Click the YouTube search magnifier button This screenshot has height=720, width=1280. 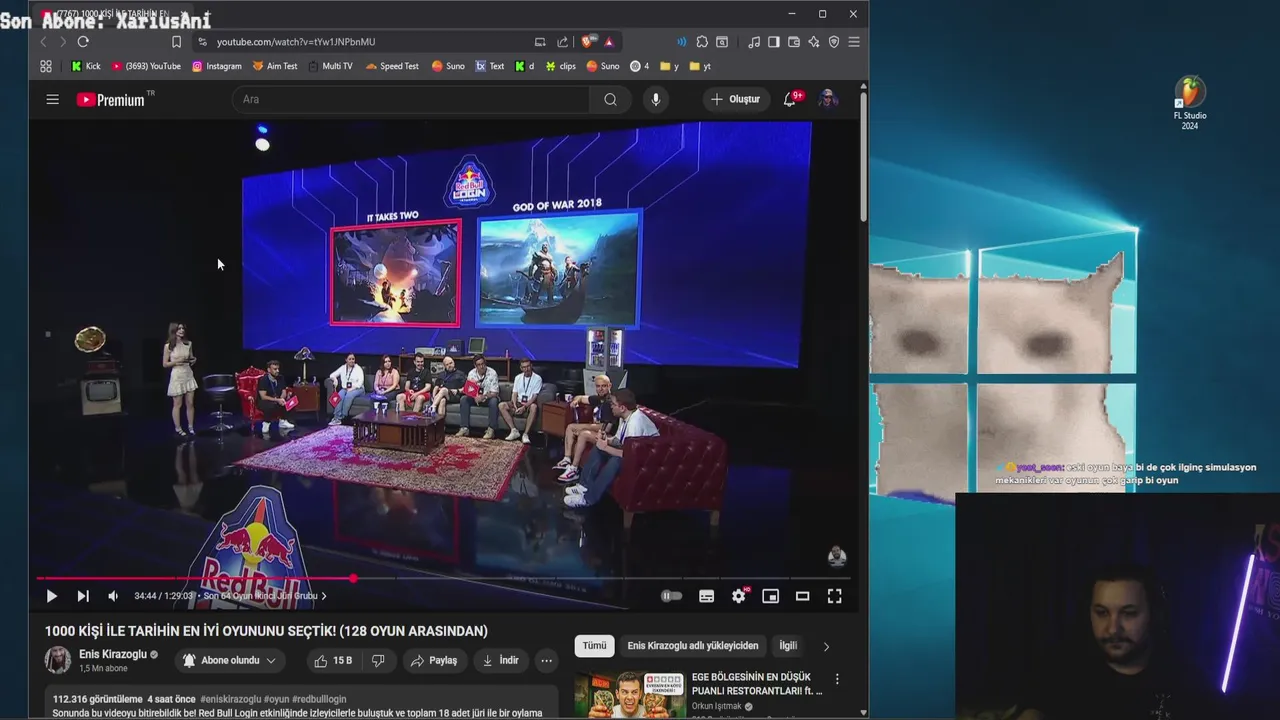(610, 99)
